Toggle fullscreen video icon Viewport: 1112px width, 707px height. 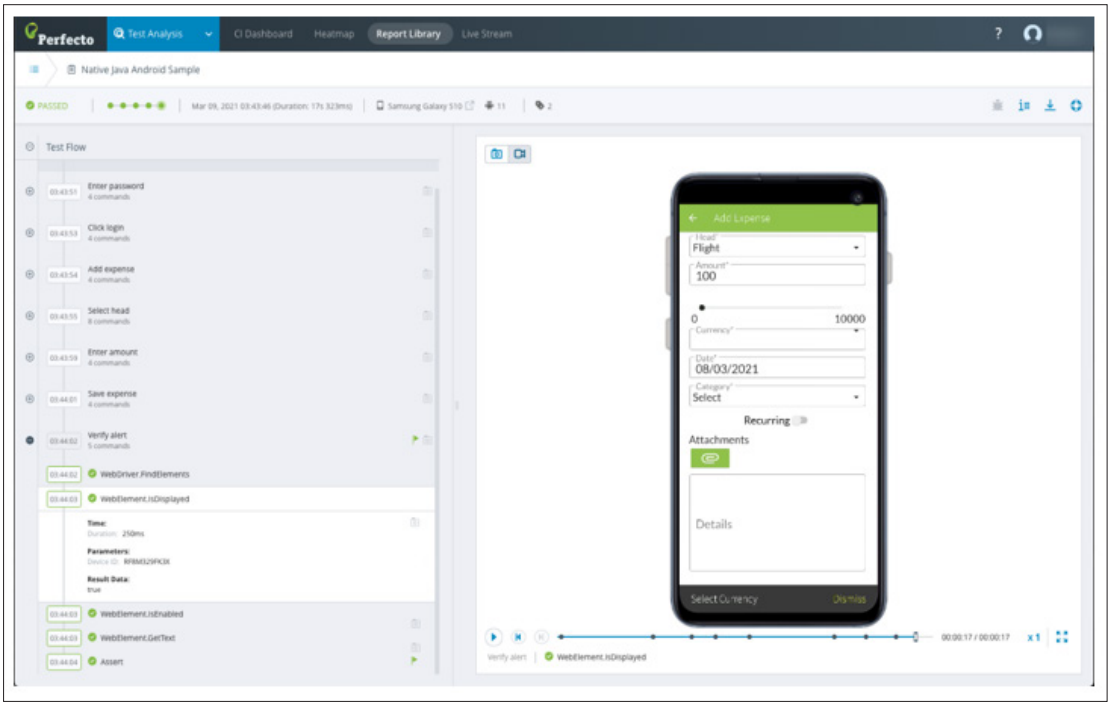pyautogui.click(x=1062, y=637)
